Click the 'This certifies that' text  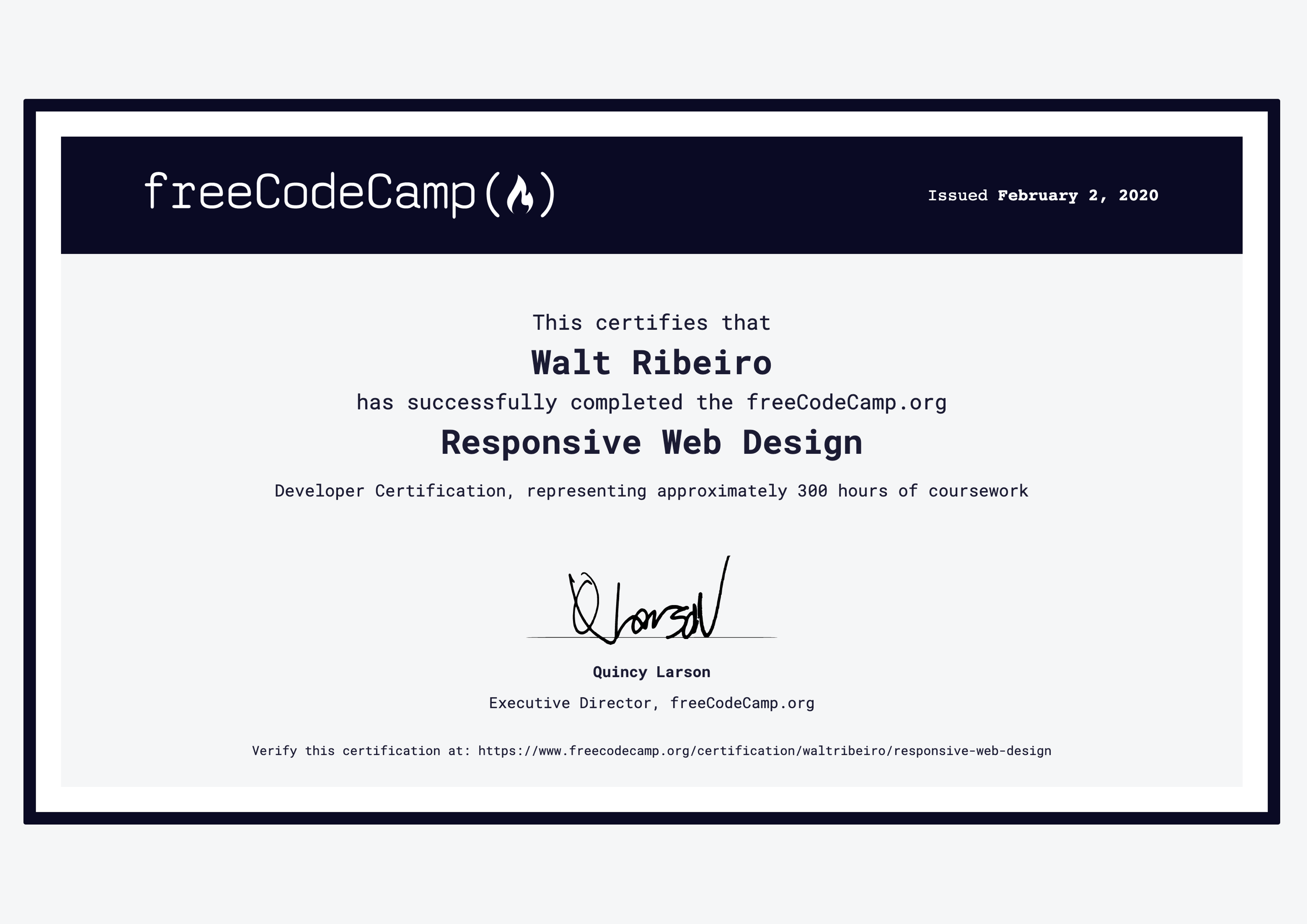point(651,323)
